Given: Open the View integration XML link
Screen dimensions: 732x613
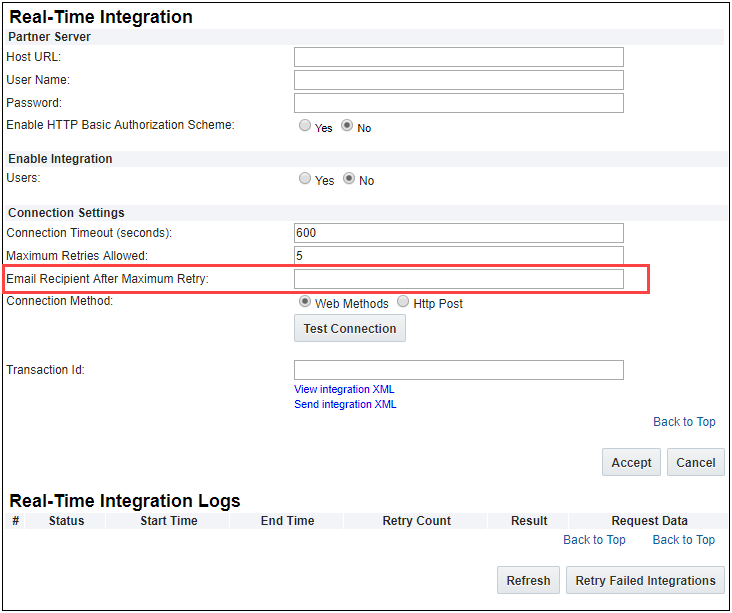Looking at the screenshot, I should [344, 389].
